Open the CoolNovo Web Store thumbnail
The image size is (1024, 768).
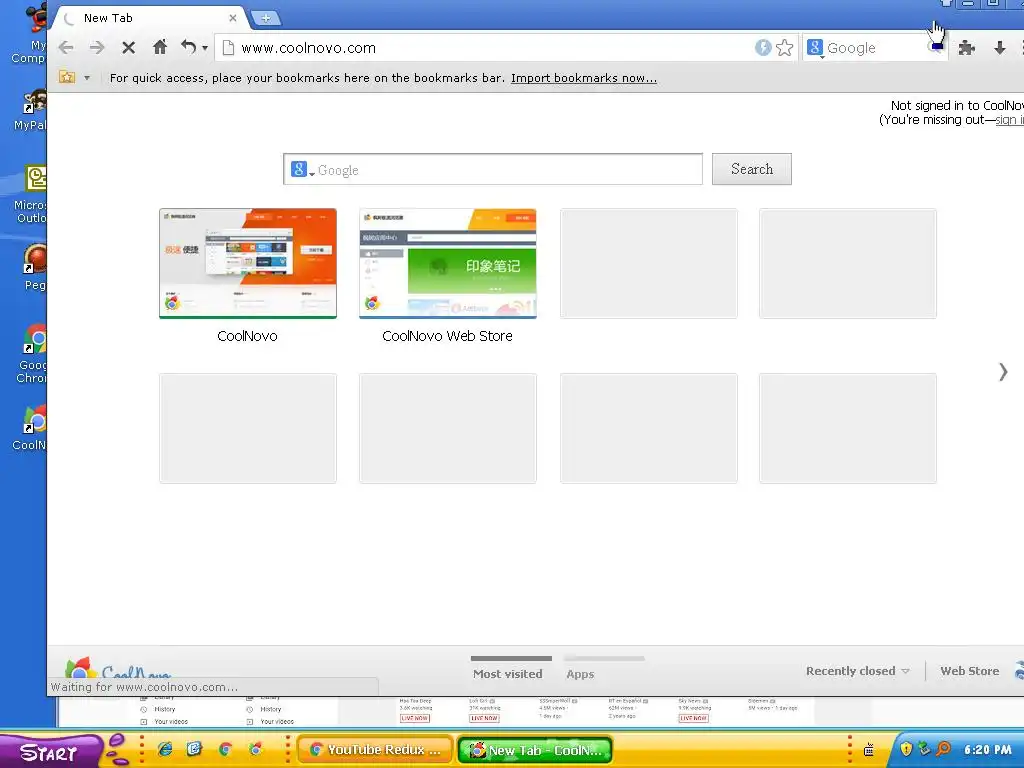(x=448, y=263)
